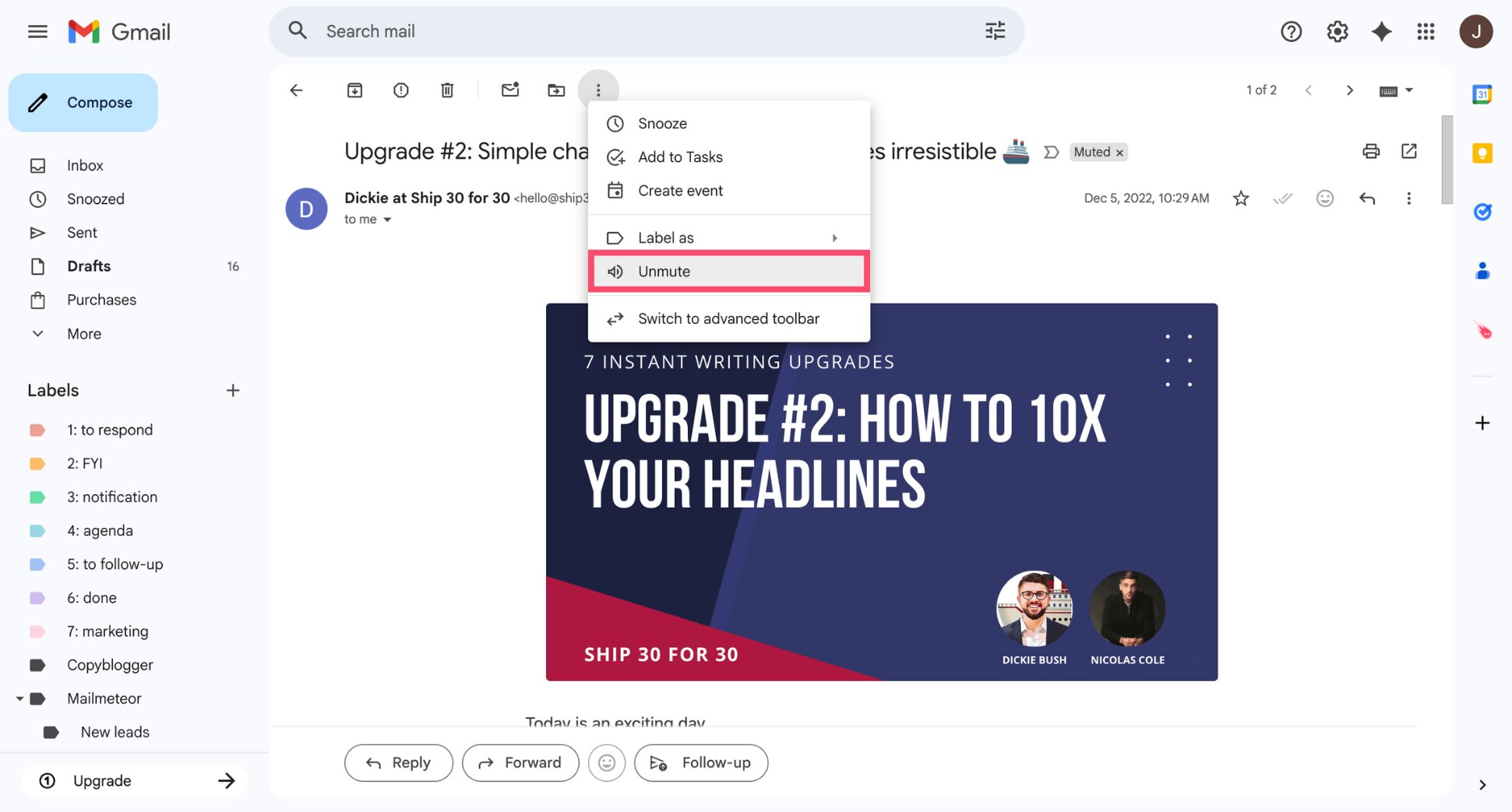Screen dimensions: 1512x812
Task: Delete the email with the trash icon
Action: [447, 90]
